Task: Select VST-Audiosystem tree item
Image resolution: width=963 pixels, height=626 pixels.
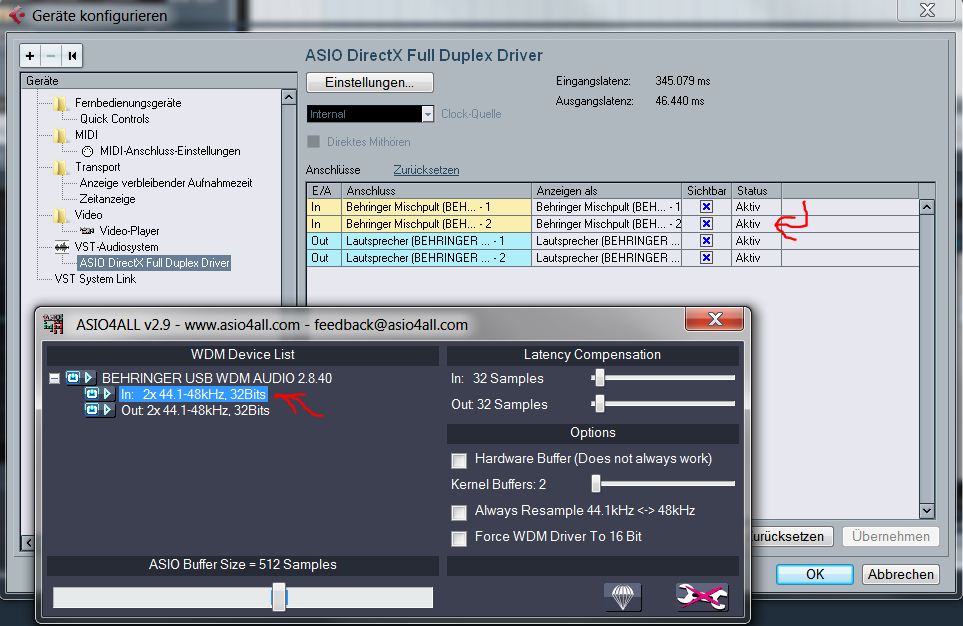Action: 116,246
